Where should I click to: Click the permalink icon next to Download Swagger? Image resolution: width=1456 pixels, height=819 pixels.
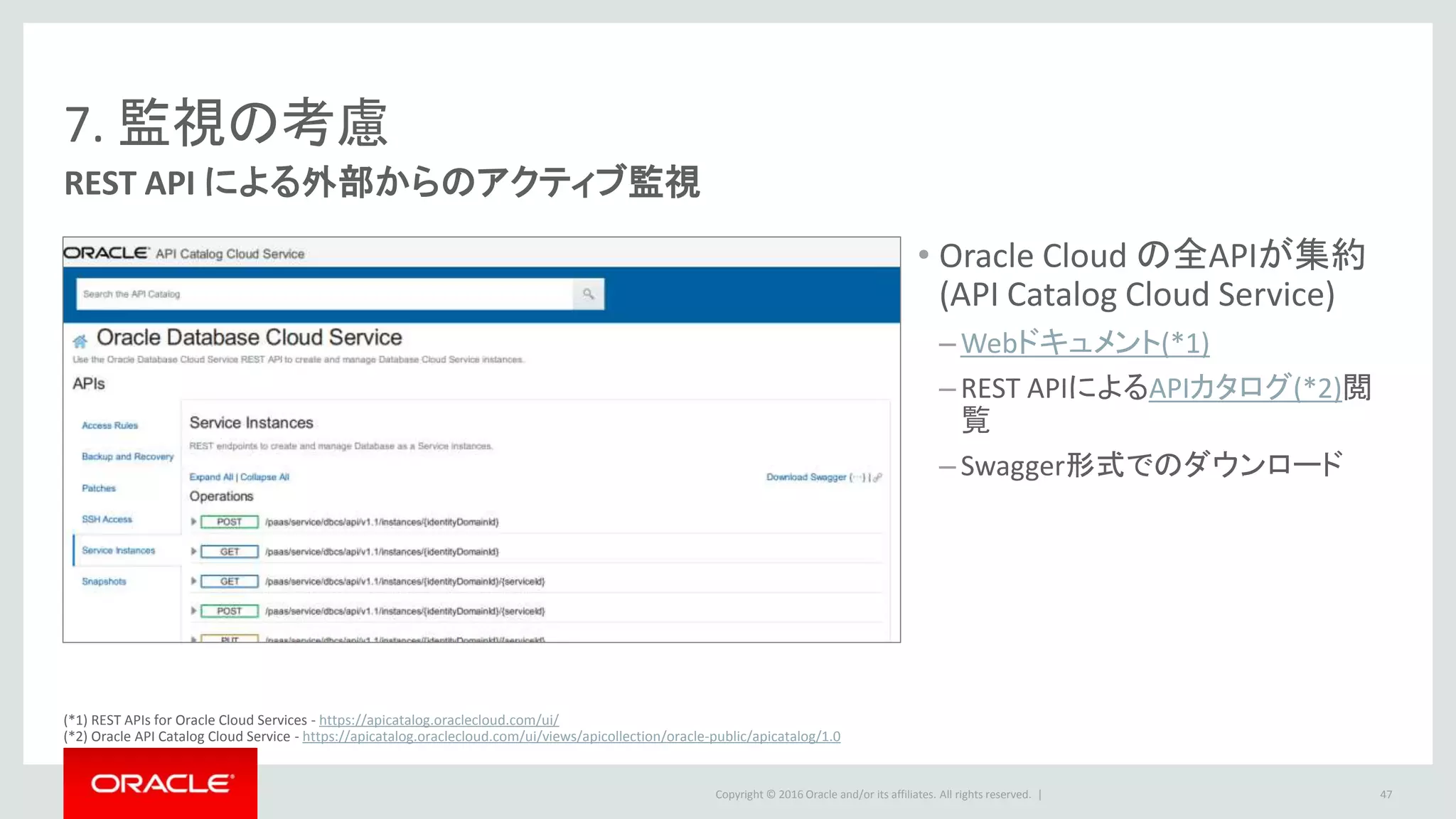pos(877,477)
